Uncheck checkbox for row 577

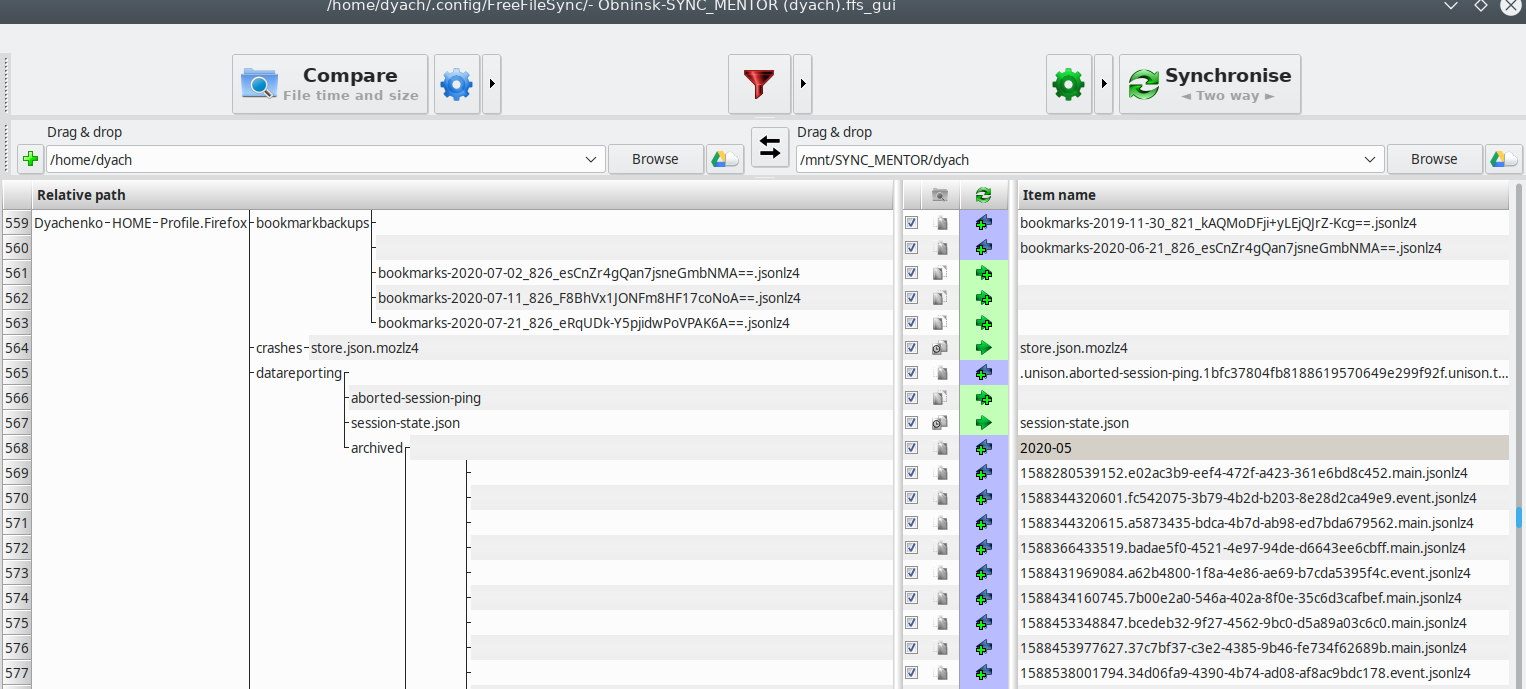[911, 673]
